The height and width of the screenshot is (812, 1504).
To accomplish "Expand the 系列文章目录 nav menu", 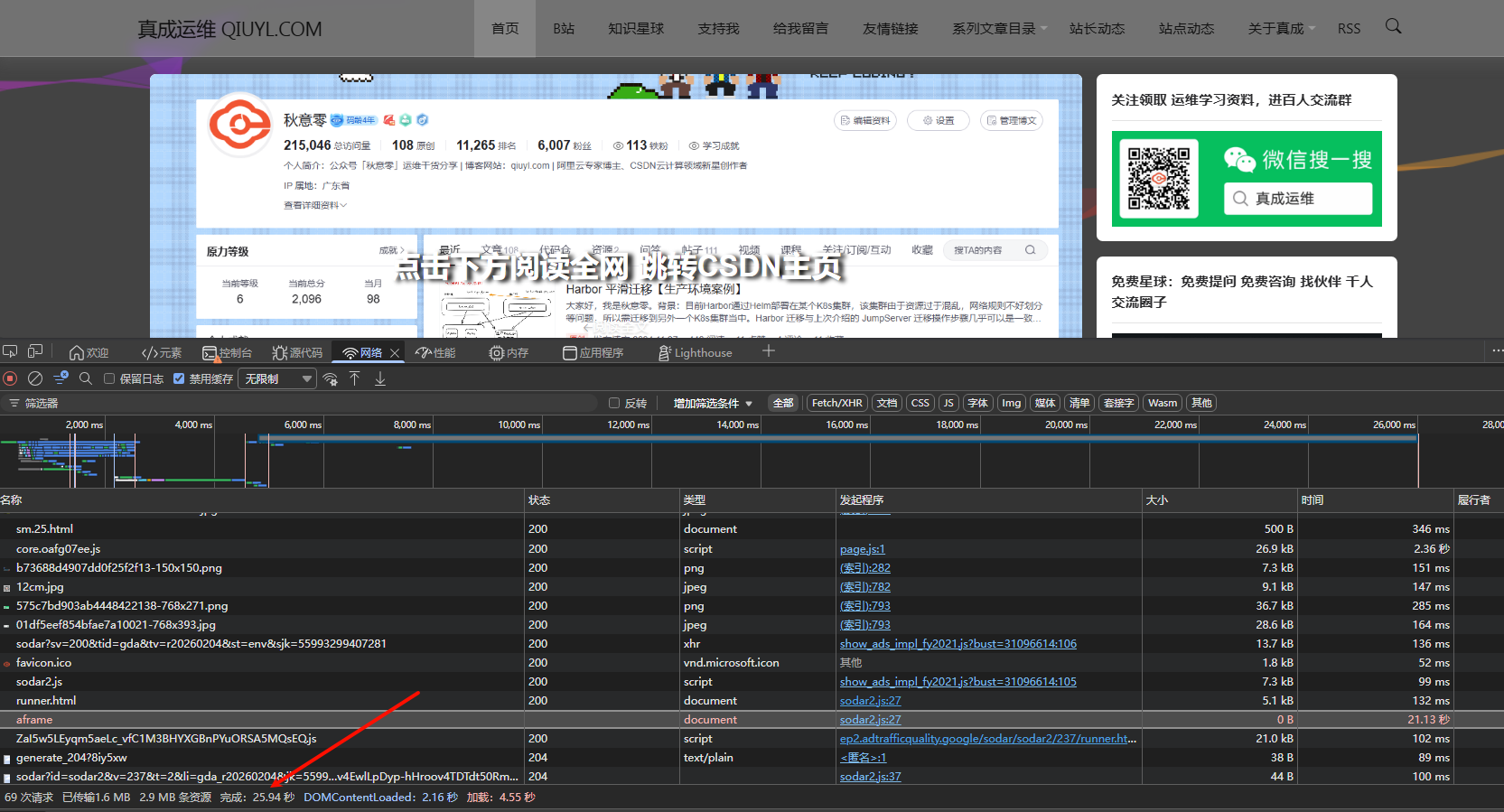I will click(998, 29).
